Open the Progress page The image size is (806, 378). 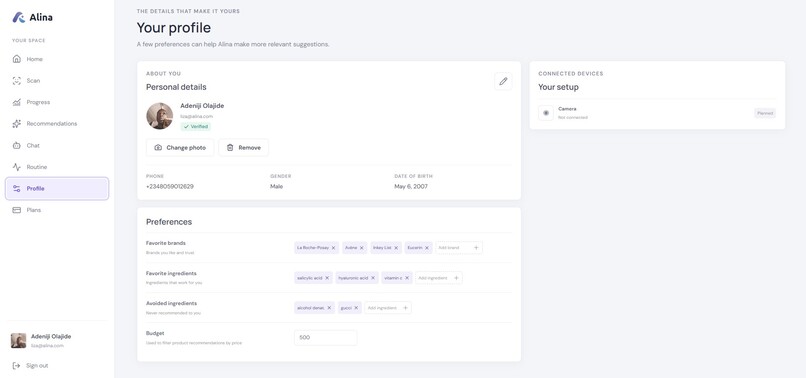(x=57, y=102)
